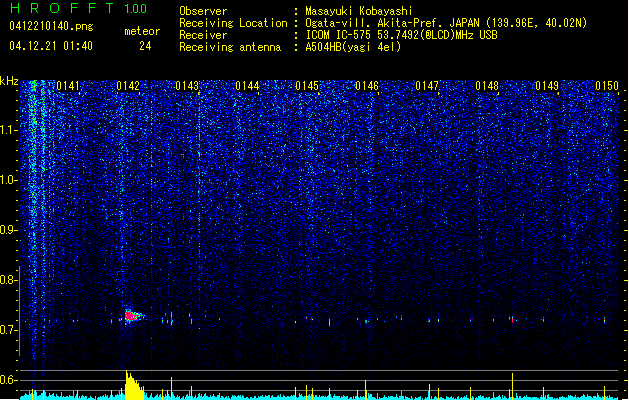The width and height of the screenshot is (629, 400).
Task: Click the 0.9 kHz axis label
Action: click(x=9, y=230)
